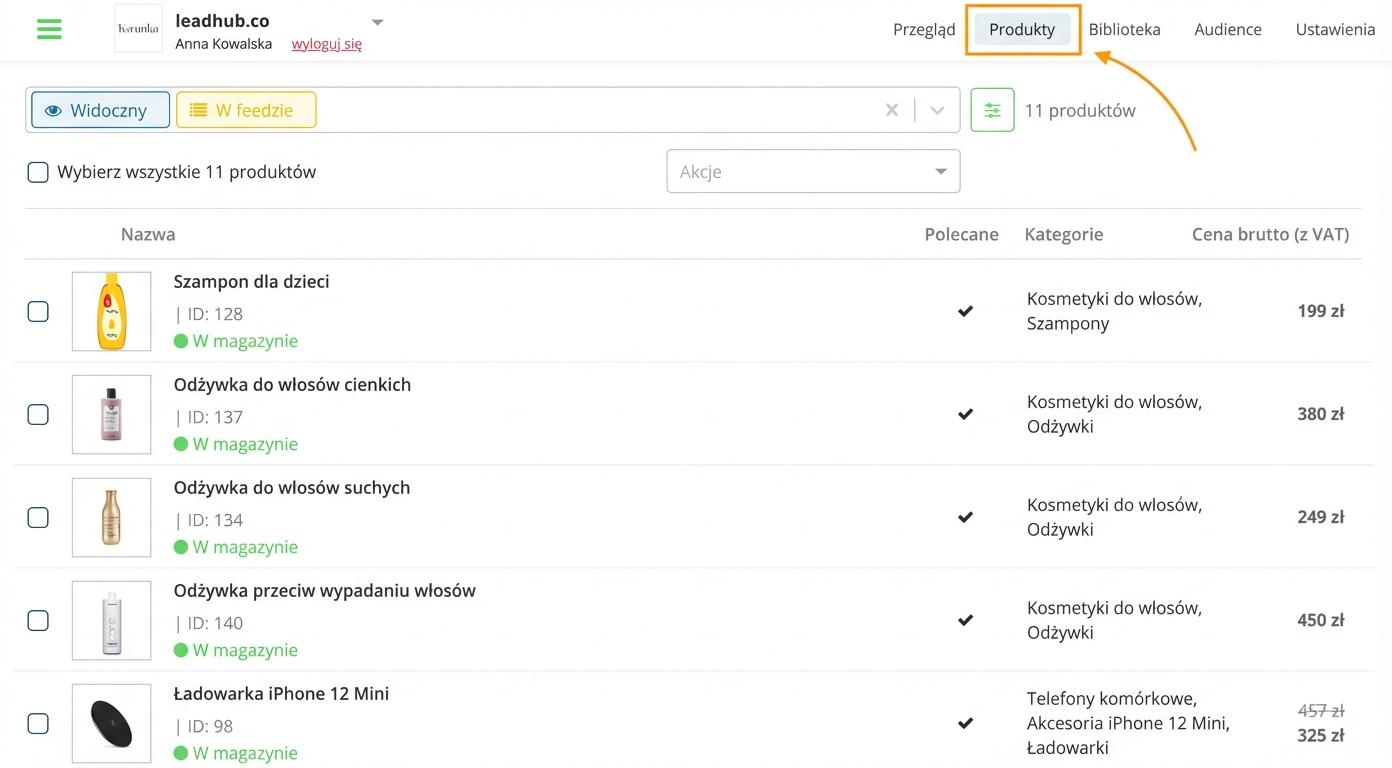1392x768 pixels.
Task: Switch to the Przegląd tab
Action: coord(923,29)
